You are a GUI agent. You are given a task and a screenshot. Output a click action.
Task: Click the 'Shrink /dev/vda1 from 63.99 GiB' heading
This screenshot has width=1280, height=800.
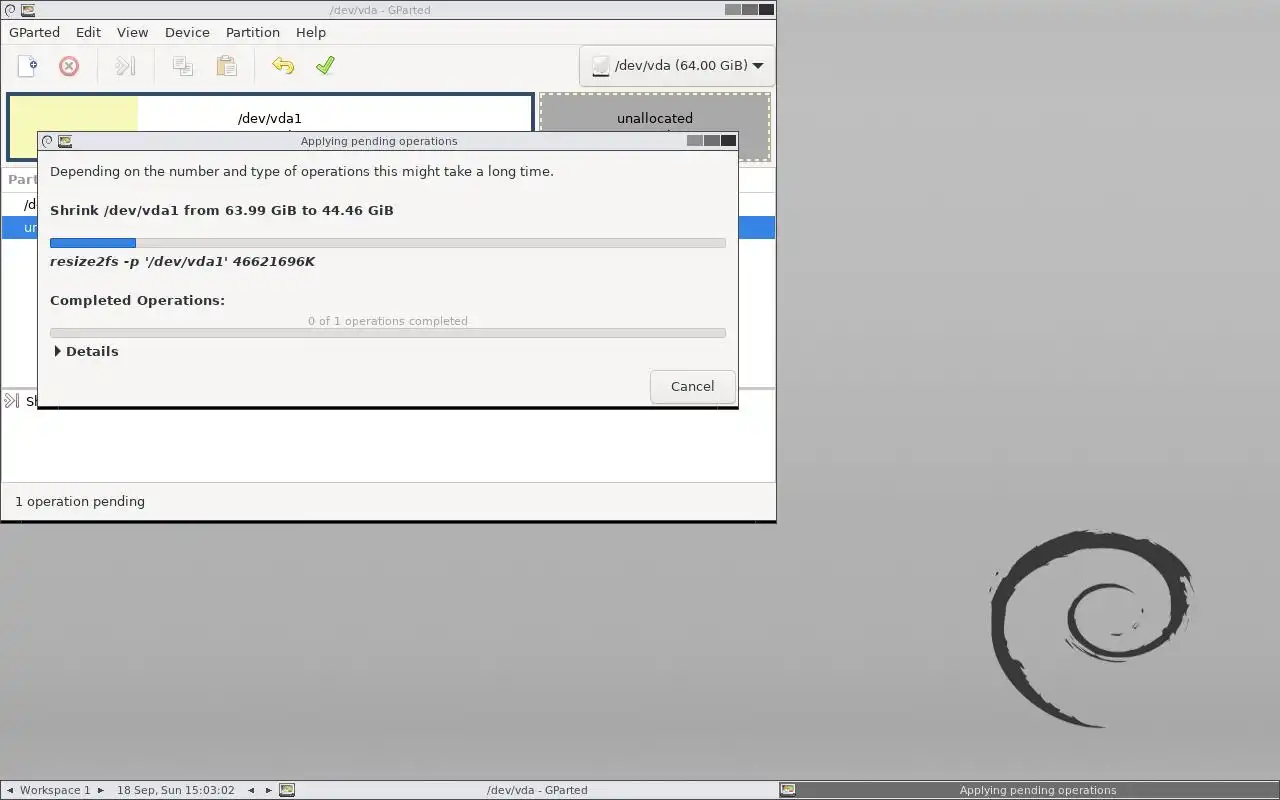point(222,210)
